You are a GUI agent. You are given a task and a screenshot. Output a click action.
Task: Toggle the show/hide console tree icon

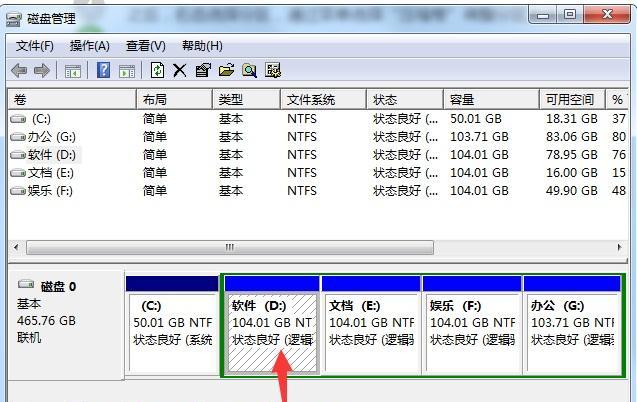(73, 71)
